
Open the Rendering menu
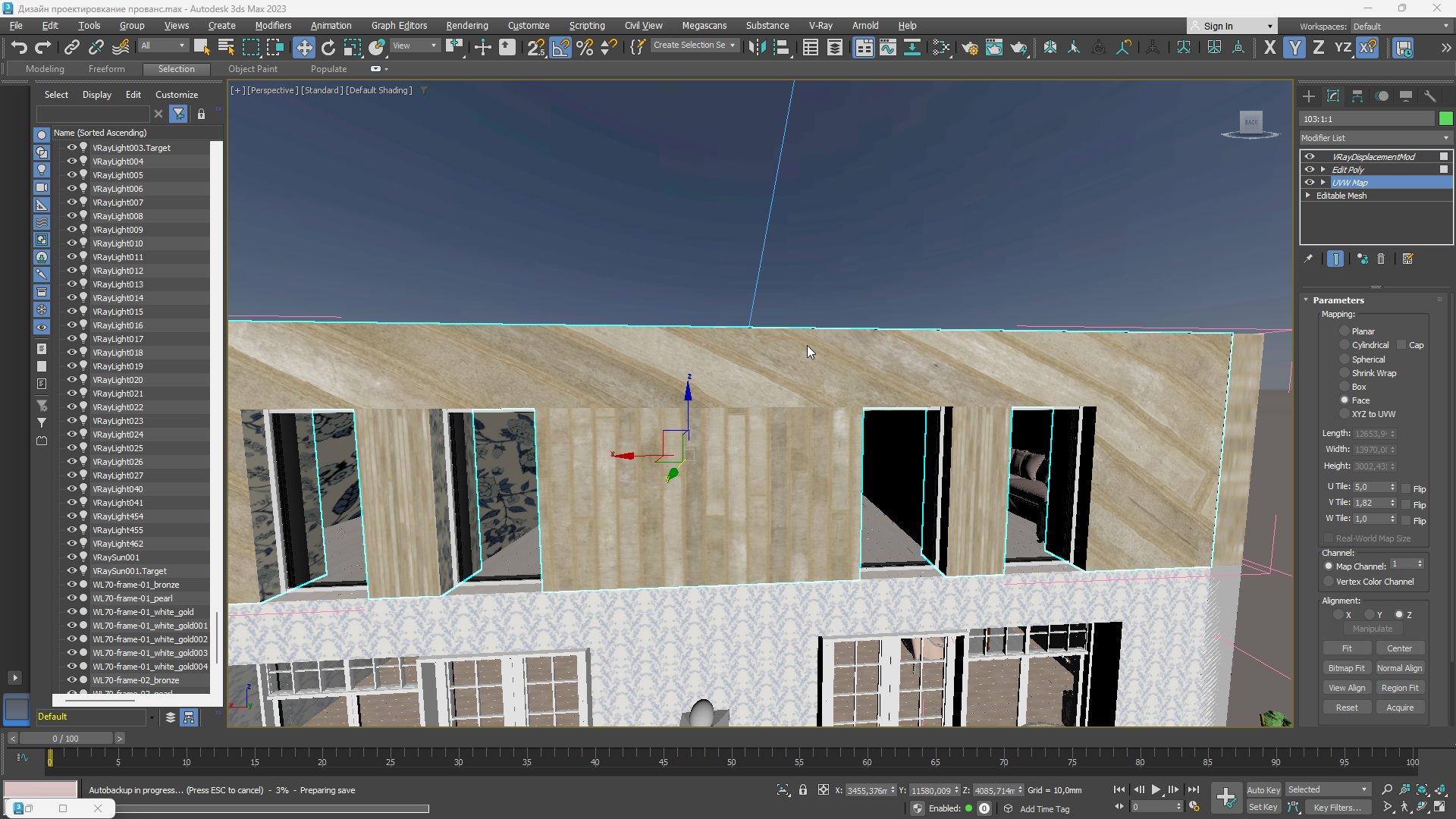click(466, 25)
